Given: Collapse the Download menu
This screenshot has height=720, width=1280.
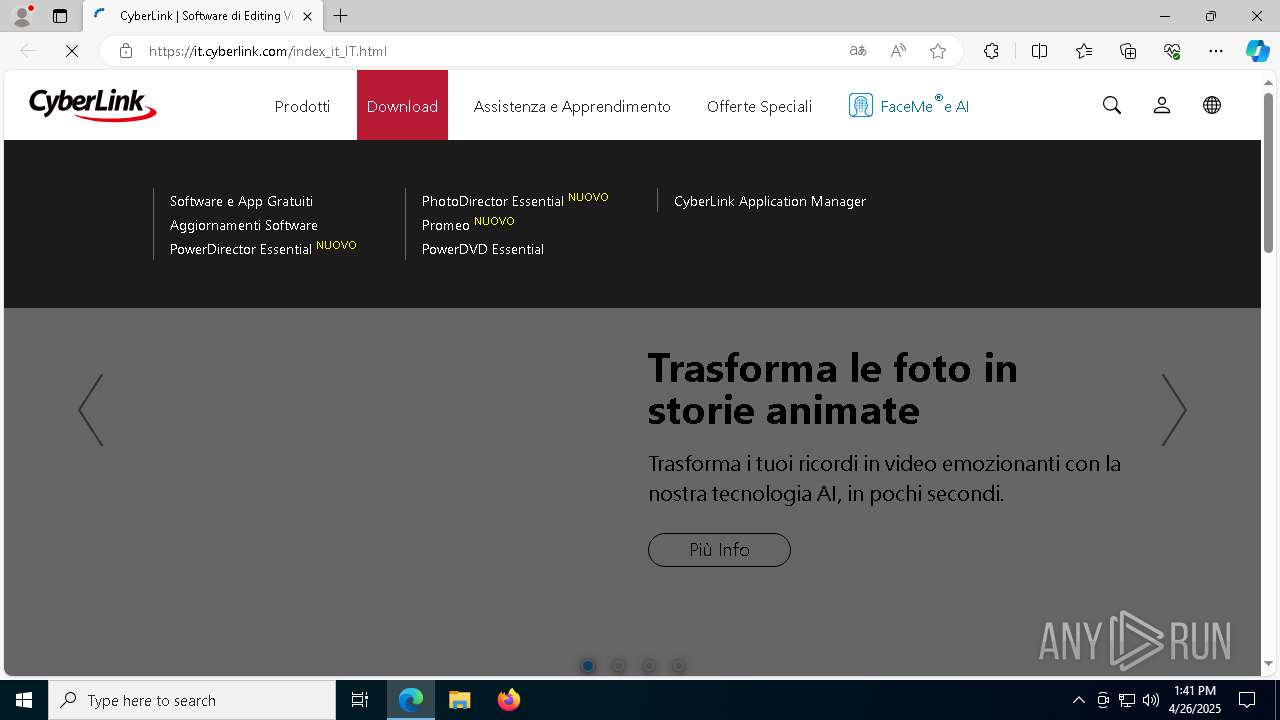Looking at the screenshot, I should (402, 106).
